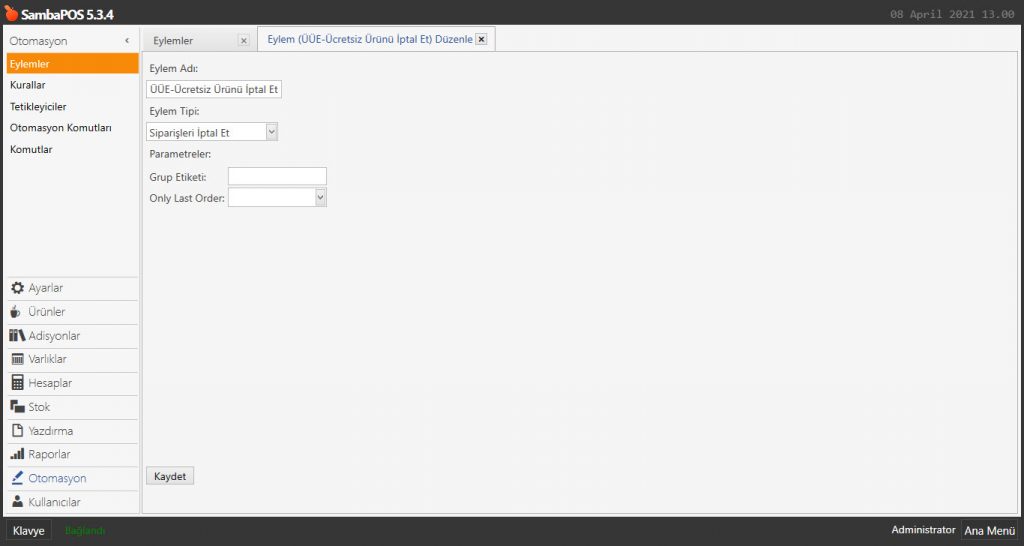This screenshot has height=546, width=1024.
Task: Close the Eylem Düzenle tab
Action: pos(481,40)
